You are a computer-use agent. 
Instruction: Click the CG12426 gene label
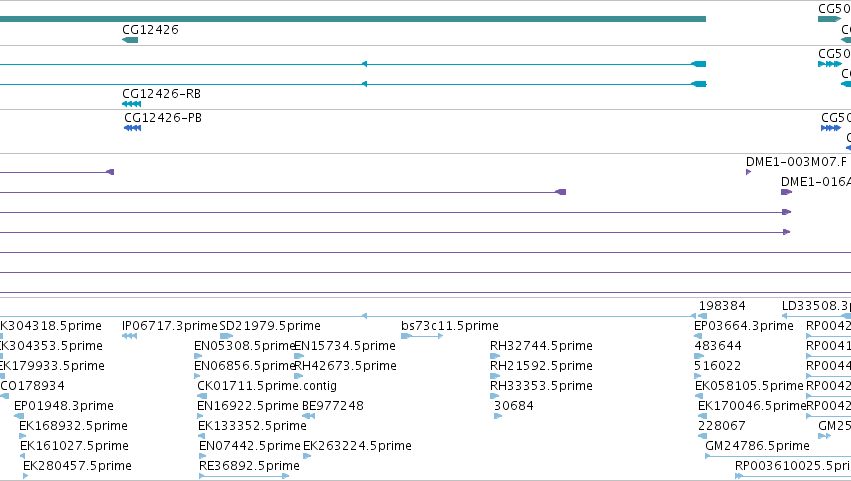pyautogui.click(x=150, y=29)
